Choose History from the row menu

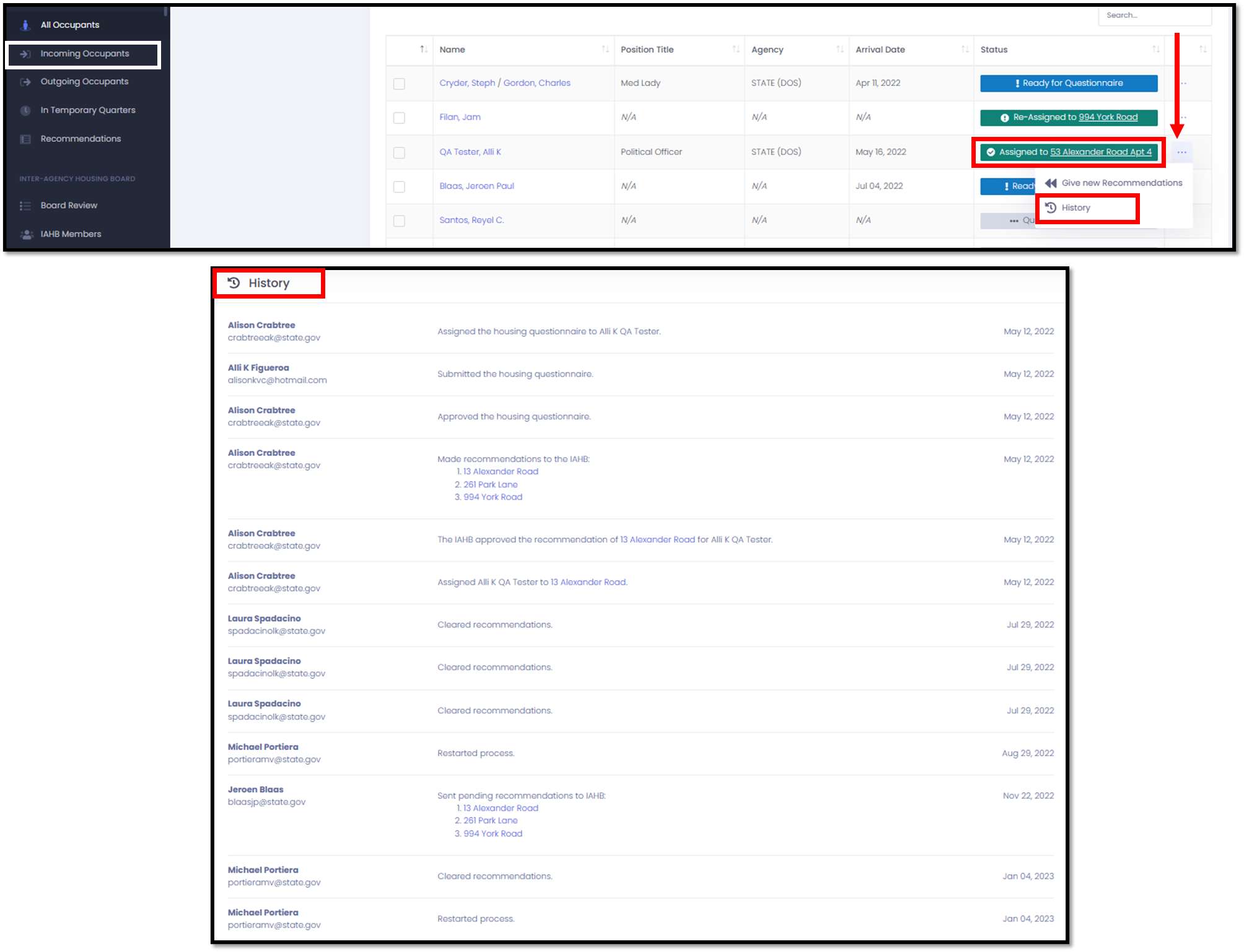pyautogui.click(x=1075, y=208)
